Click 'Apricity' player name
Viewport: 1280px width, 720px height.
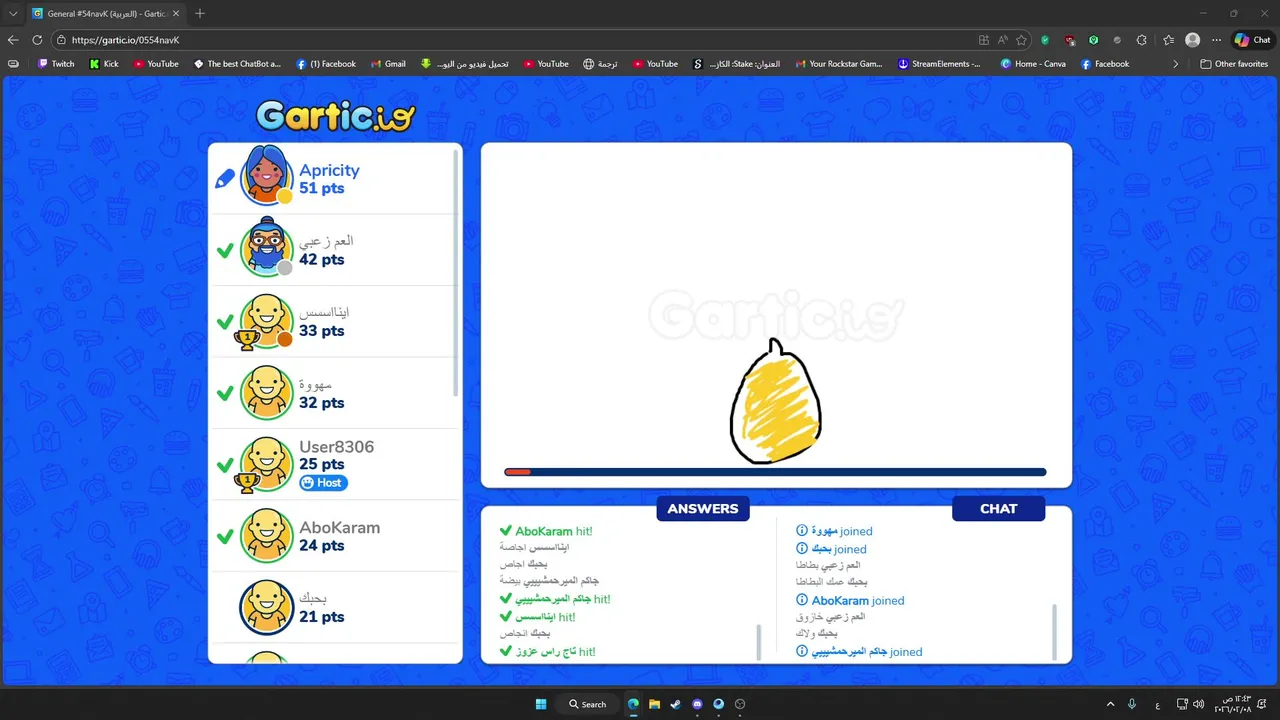[x=329, y=170]
